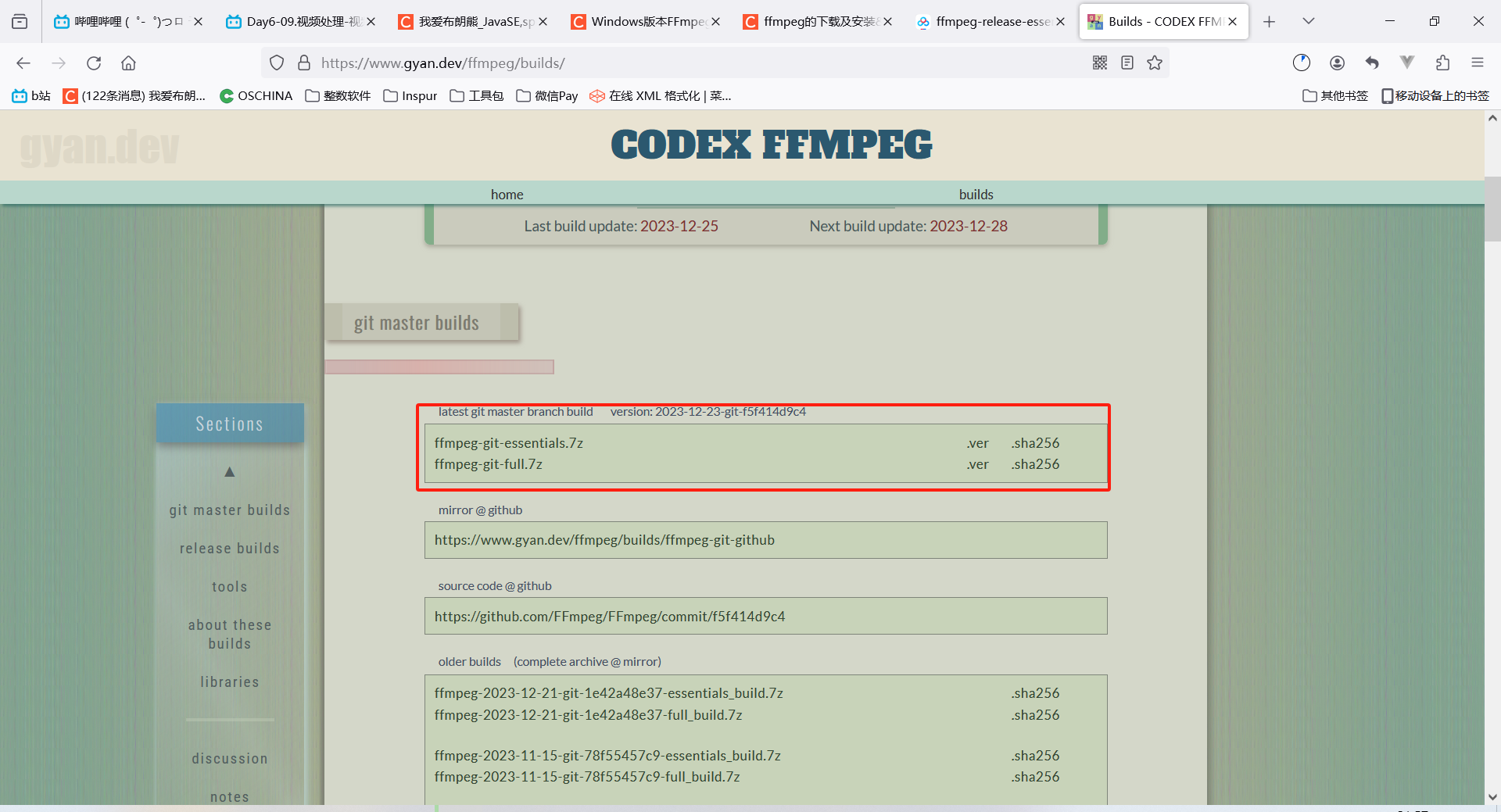Close the Day6-09 video tab
The width and height of the screenshot is (1501, 812).
[371, 22]
